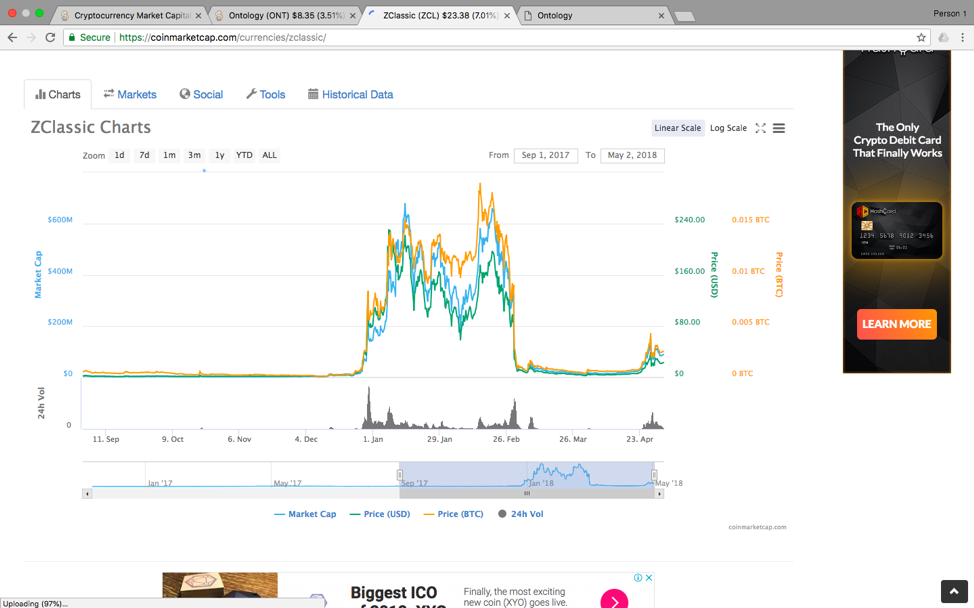The image size is (974, 608).
Task: Close the Ontology document tab
Action: click(x=661, y=16)
